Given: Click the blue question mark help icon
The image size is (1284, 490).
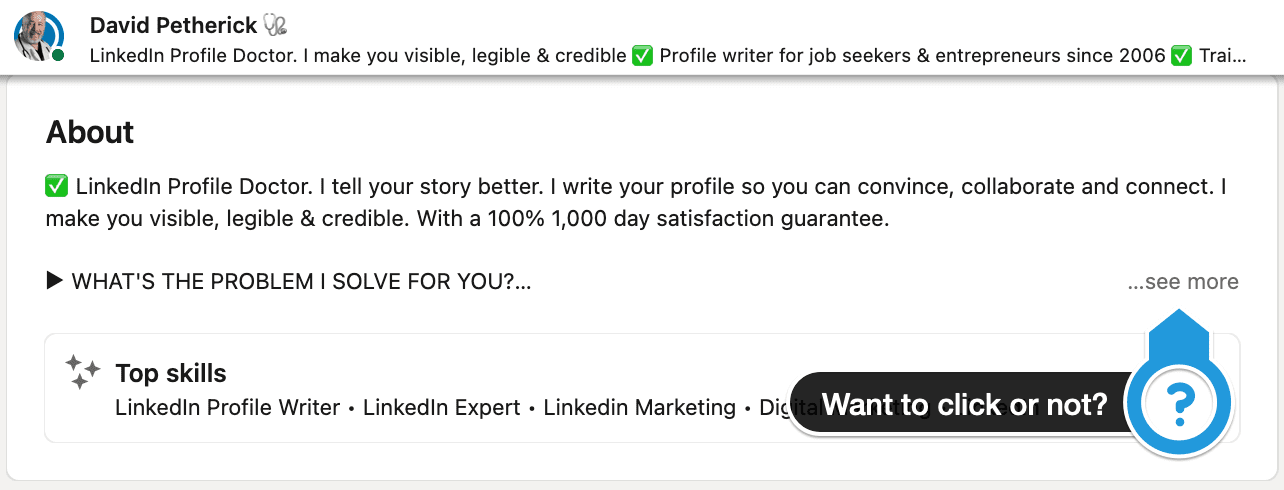Looking at the screenshot, I should tap(1181, 404).
